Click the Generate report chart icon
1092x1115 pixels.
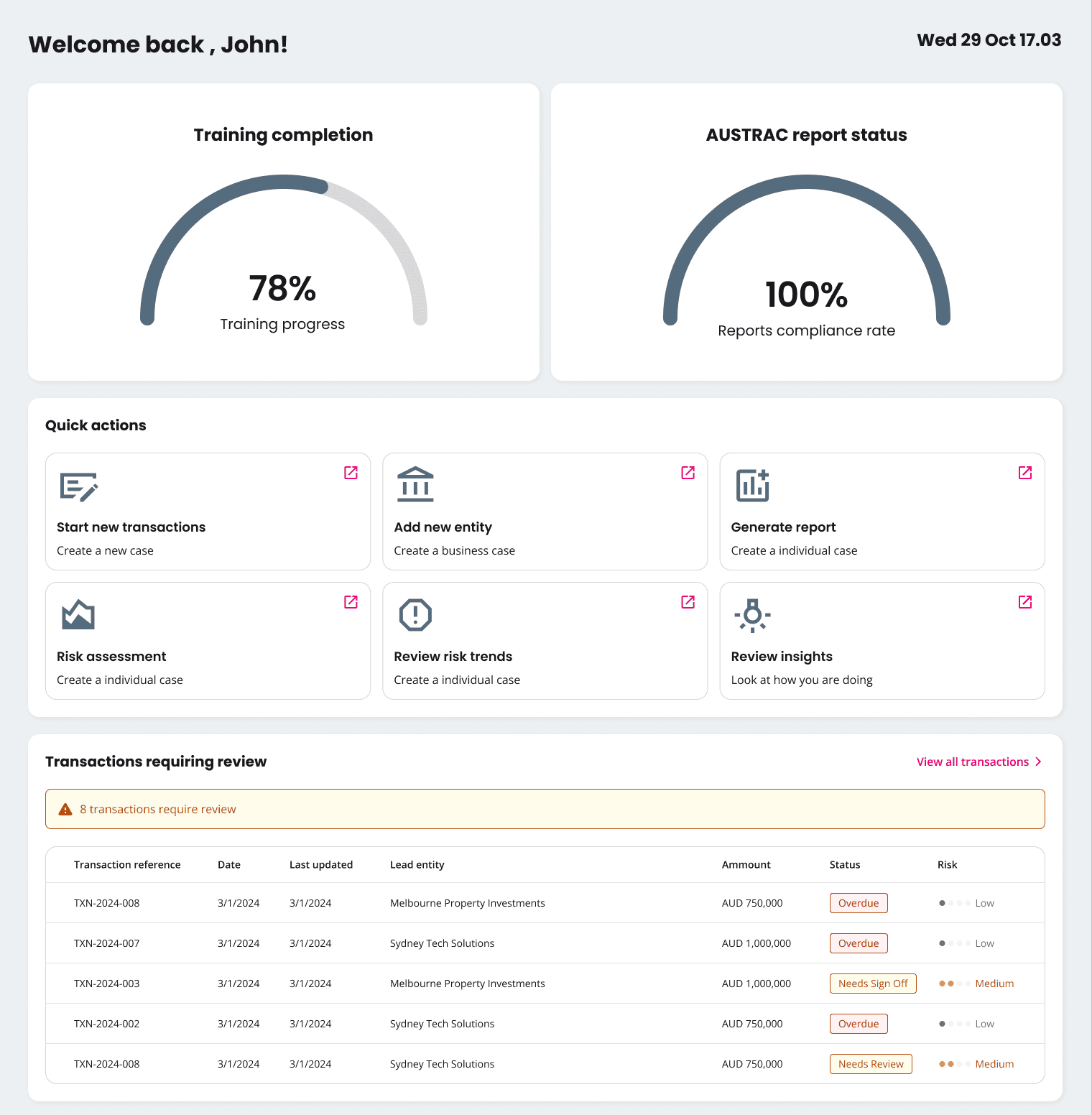(x=752, y=486)
